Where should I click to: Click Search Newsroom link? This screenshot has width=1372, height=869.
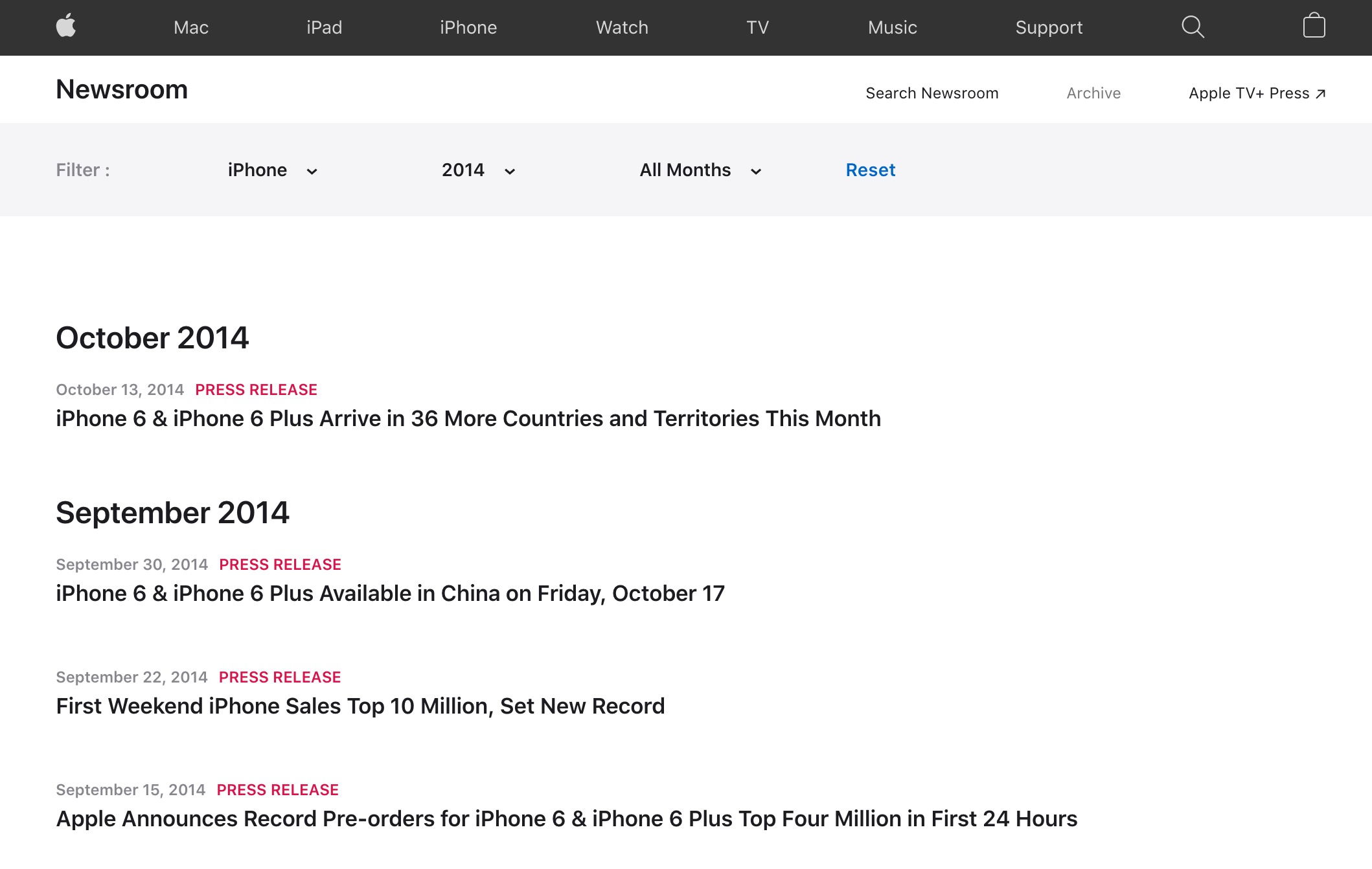click(932, 93)
